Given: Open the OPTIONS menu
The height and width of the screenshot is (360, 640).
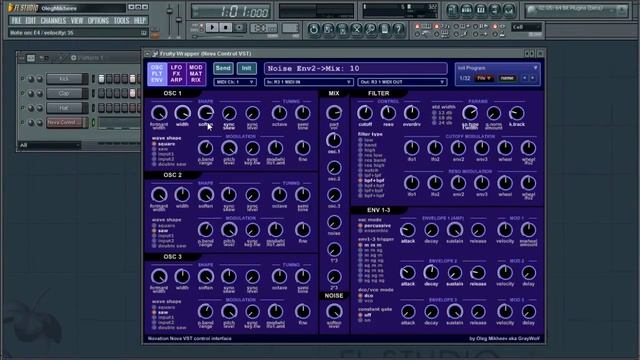Looking at the screenshot, I should [98, 20].
